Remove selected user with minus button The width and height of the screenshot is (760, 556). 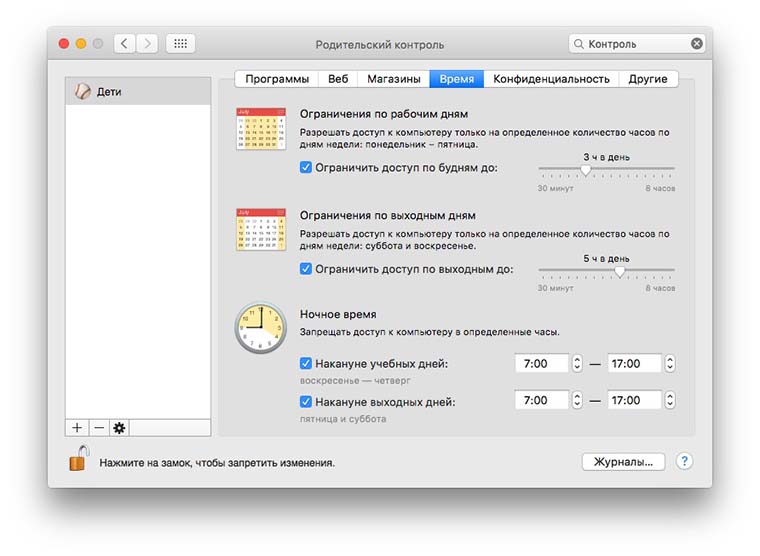pyautogui.click(x=98, y=428)
